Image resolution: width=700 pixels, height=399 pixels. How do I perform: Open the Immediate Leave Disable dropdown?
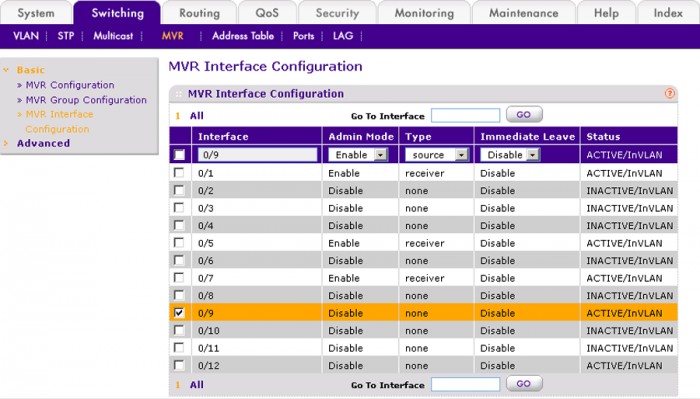pos(510,155)
